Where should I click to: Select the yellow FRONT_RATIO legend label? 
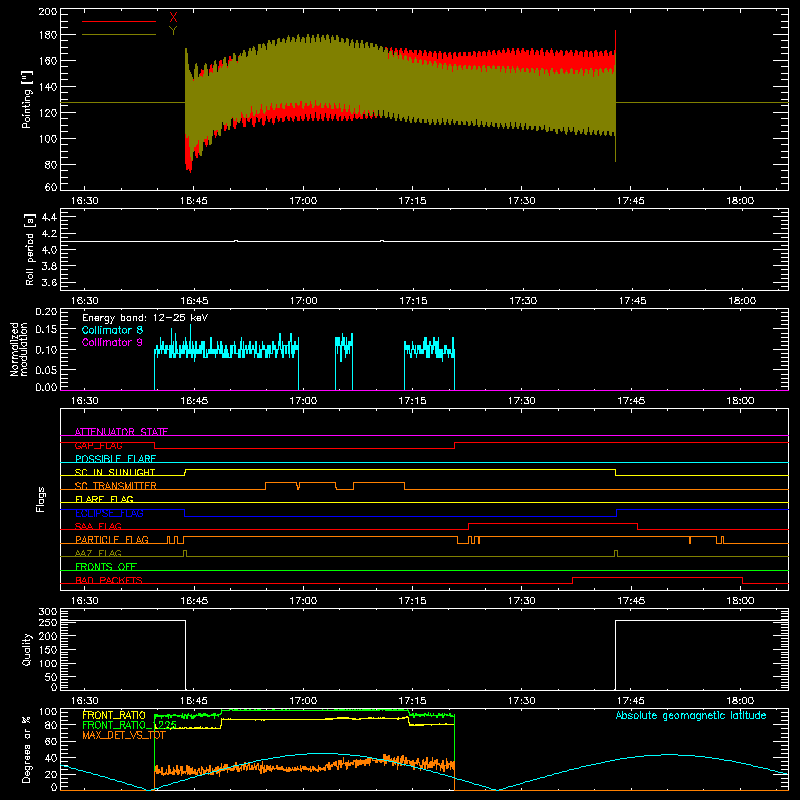pyautogui.click(x=114, y=715)
